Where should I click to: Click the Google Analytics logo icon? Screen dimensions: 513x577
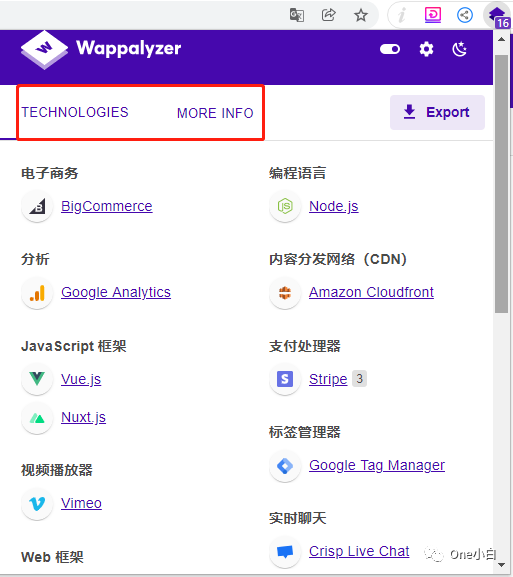pos(37,293)
